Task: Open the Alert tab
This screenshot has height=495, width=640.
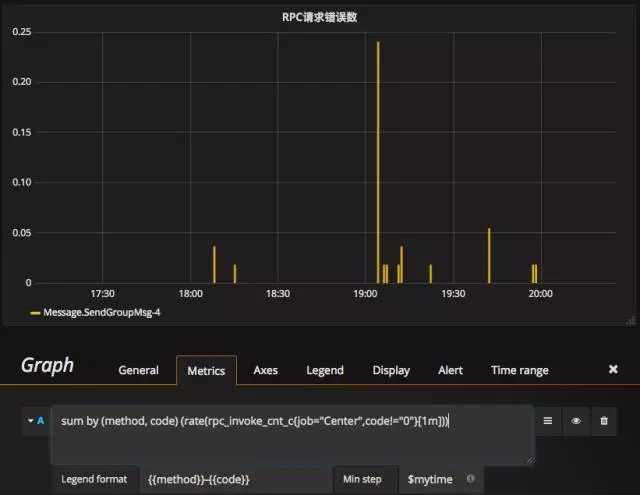Action: point(450,370)
